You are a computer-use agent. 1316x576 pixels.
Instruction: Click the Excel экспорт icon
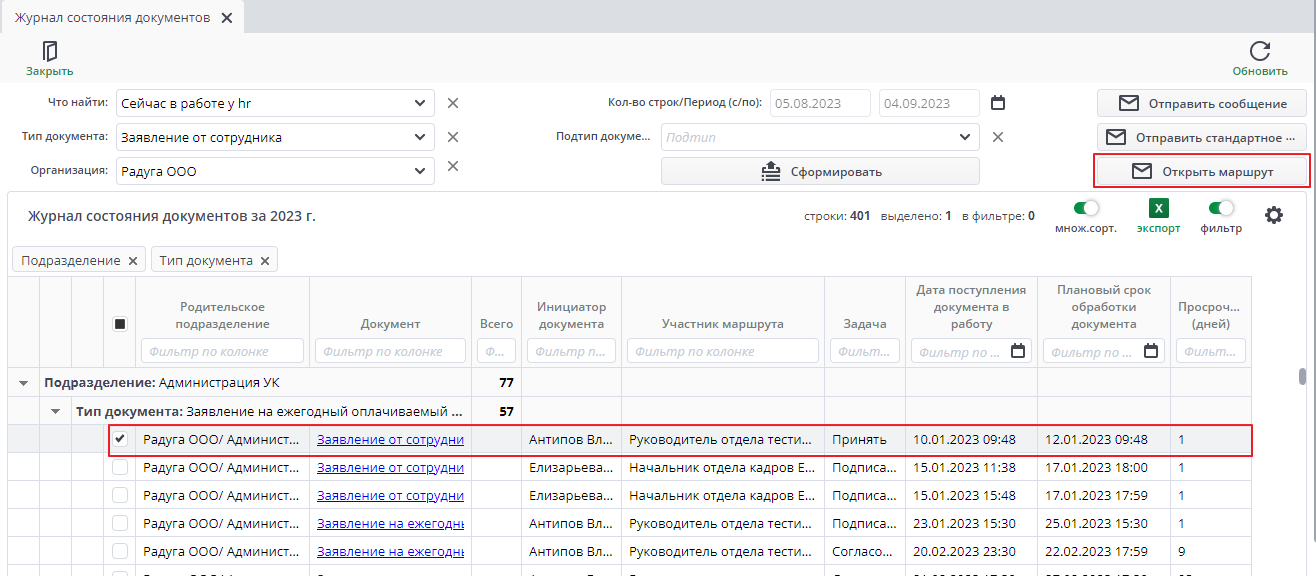[x=1158, y=209]
